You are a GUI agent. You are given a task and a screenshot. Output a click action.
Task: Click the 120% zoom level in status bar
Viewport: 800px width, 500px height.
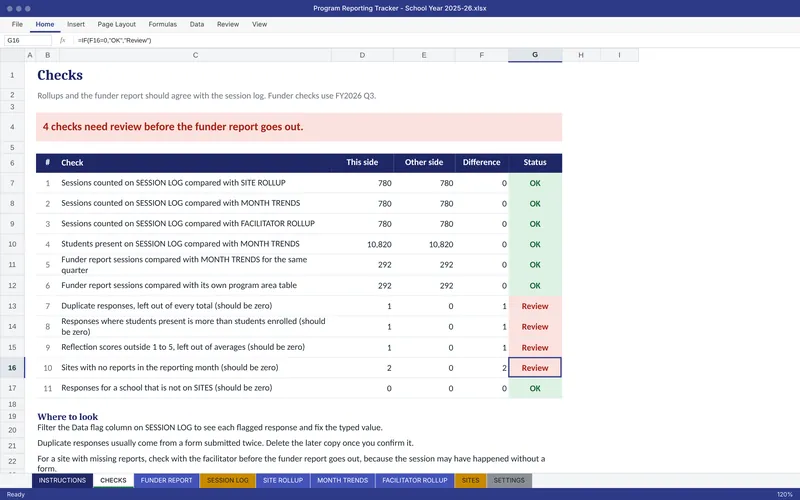coord(784,494)
